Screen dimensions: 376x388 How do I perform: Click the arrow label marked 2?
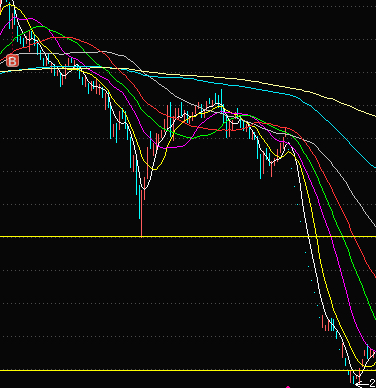coord(366,383)
